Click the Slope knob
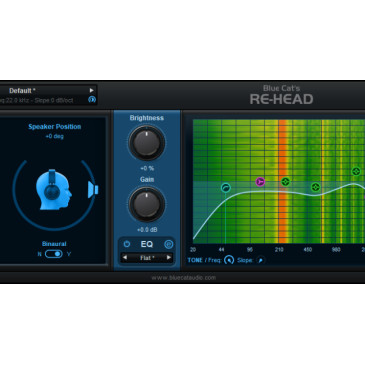The height and width of the screenshot is (365, 365). [261, 260]
